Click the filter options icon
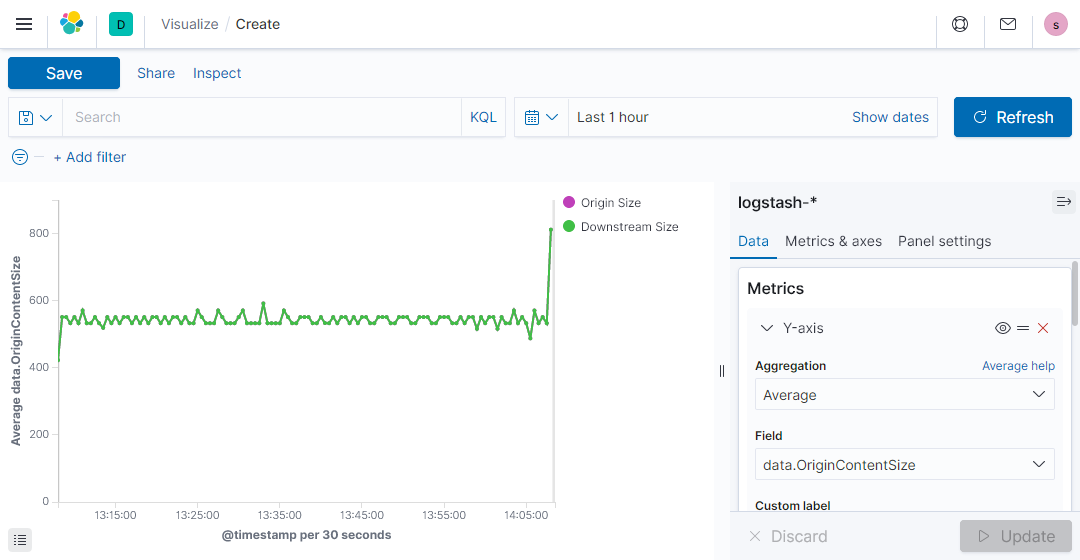The image size is (1080, 560). click(20, 157)
